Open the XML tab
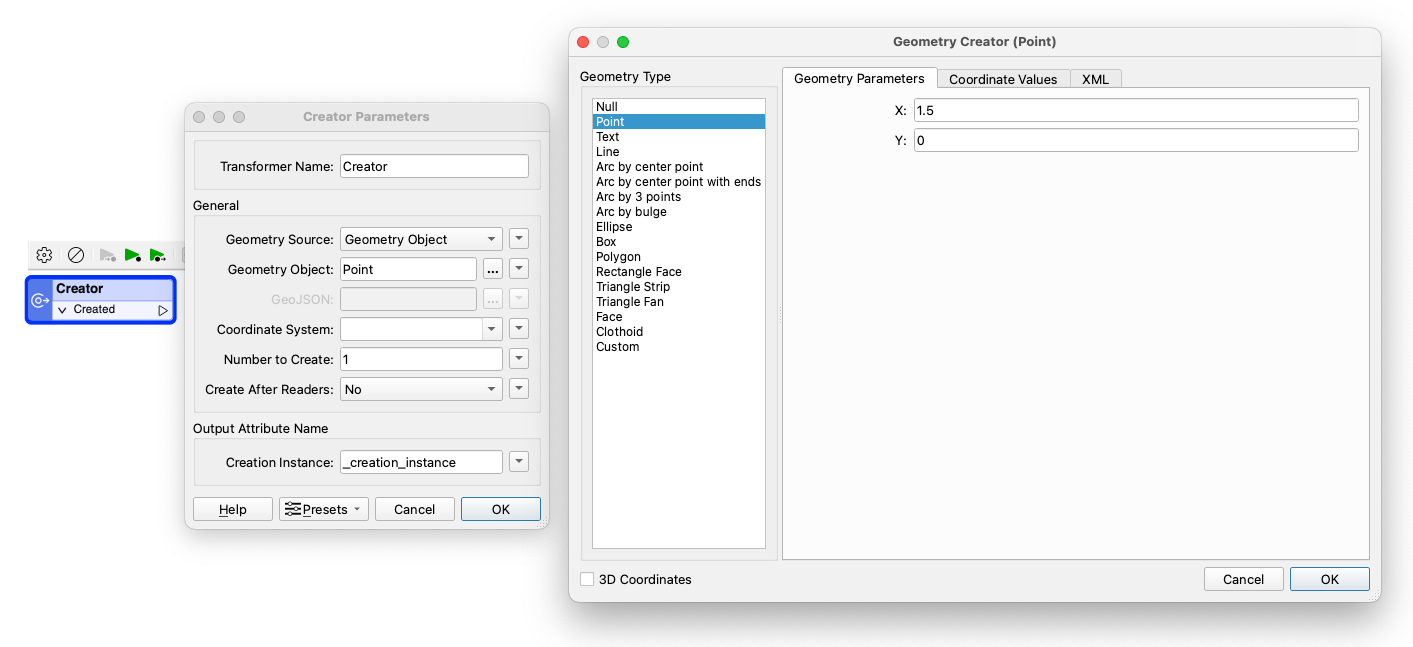The width and height of the screenshot is (1413, 647). tap(1095, 79)
